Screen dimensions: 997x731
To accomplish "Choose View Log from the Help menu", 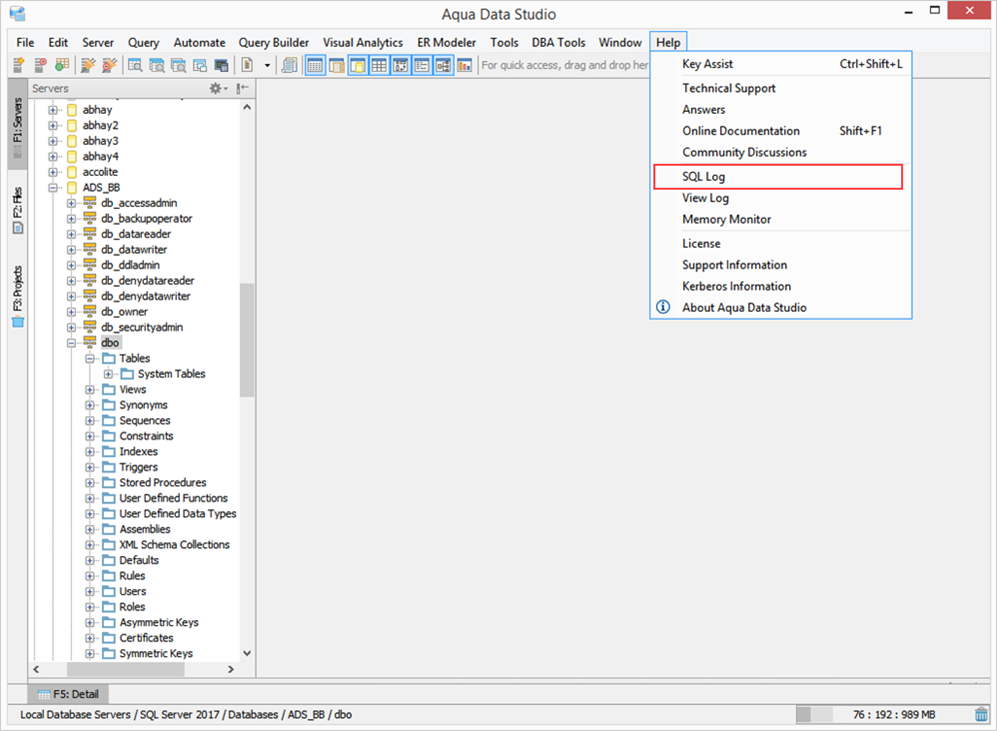I will (x=781, y=198).
